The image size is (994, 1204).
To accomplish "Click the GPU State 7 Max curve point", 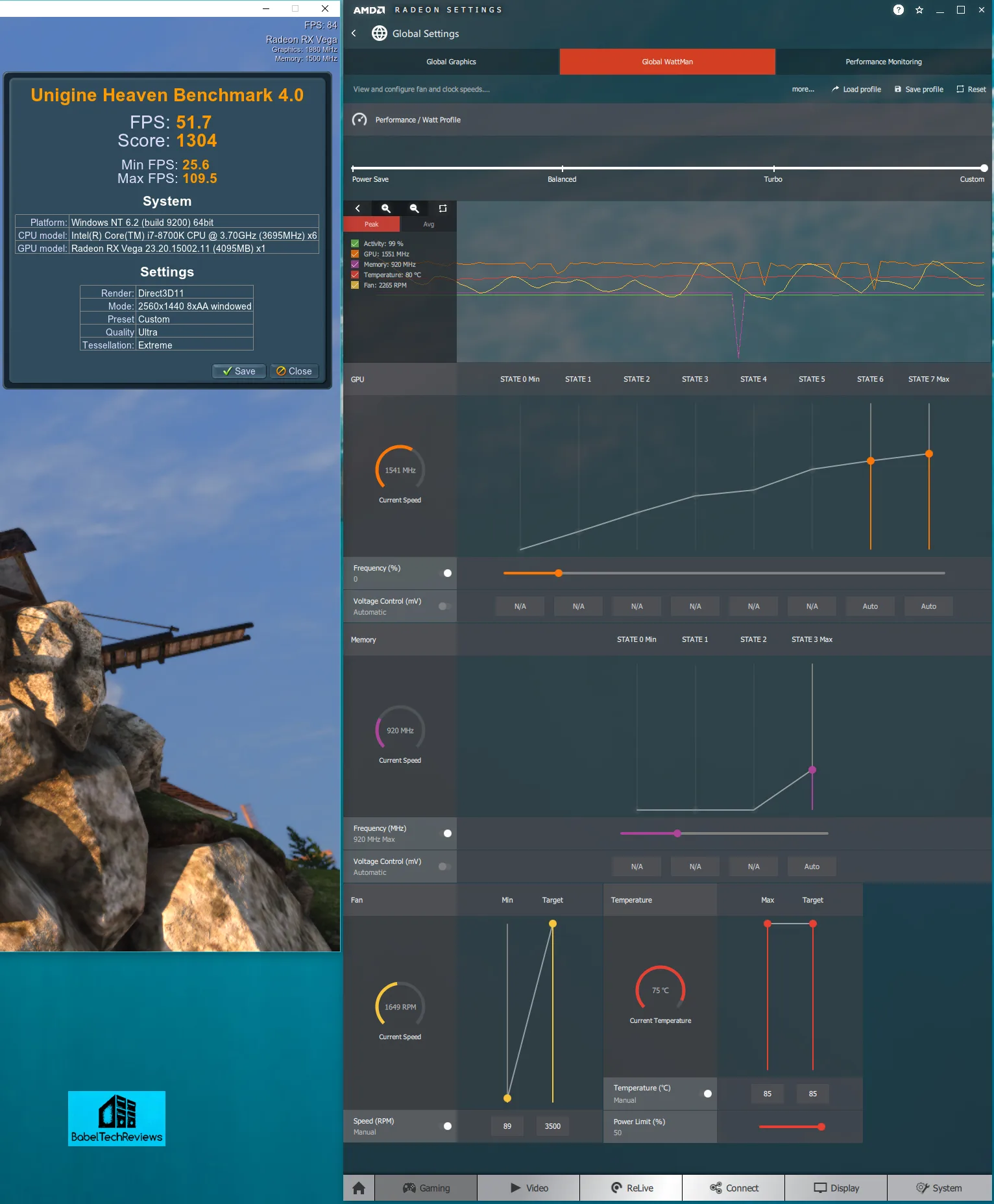I will tap(929, 454).
